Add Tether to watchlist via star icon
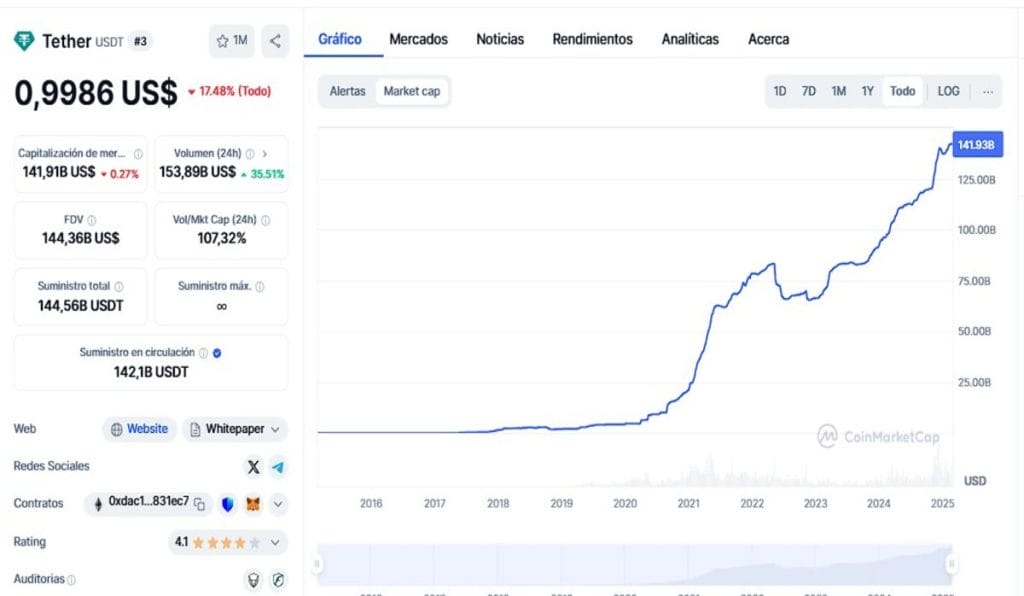The height and width of the screenshot is (596, 1024). click(x=231, y=41)
